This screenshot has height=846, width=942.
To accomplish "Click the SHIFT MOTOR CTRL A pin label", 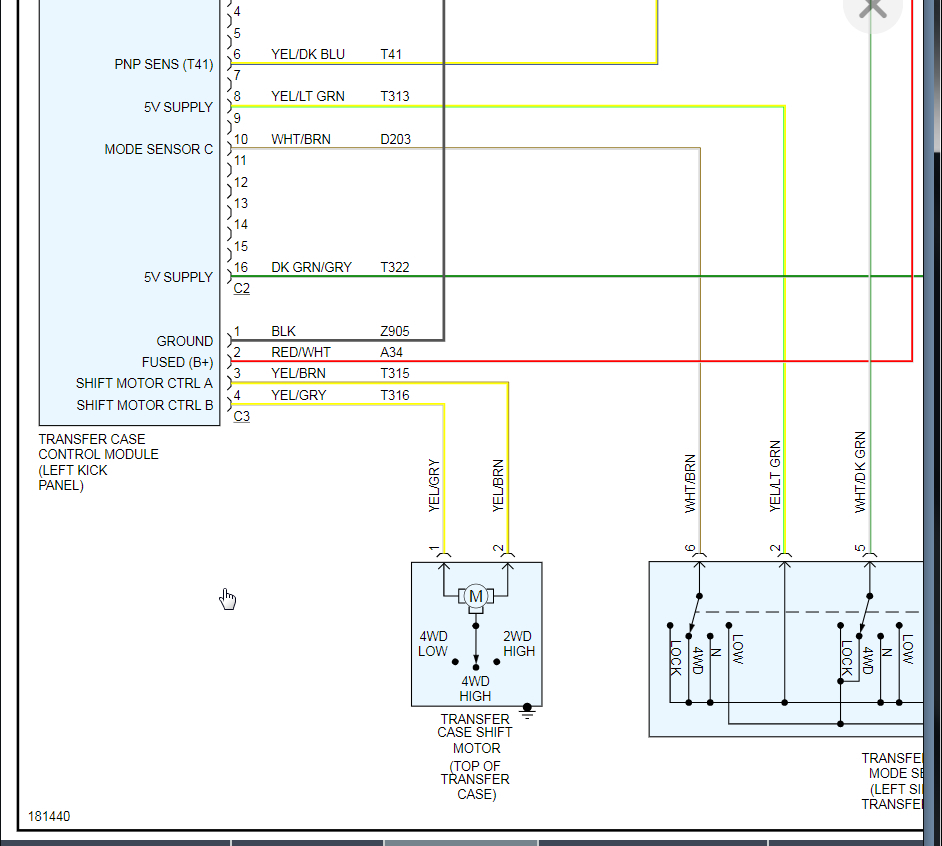I will click(x=144, y=383).
